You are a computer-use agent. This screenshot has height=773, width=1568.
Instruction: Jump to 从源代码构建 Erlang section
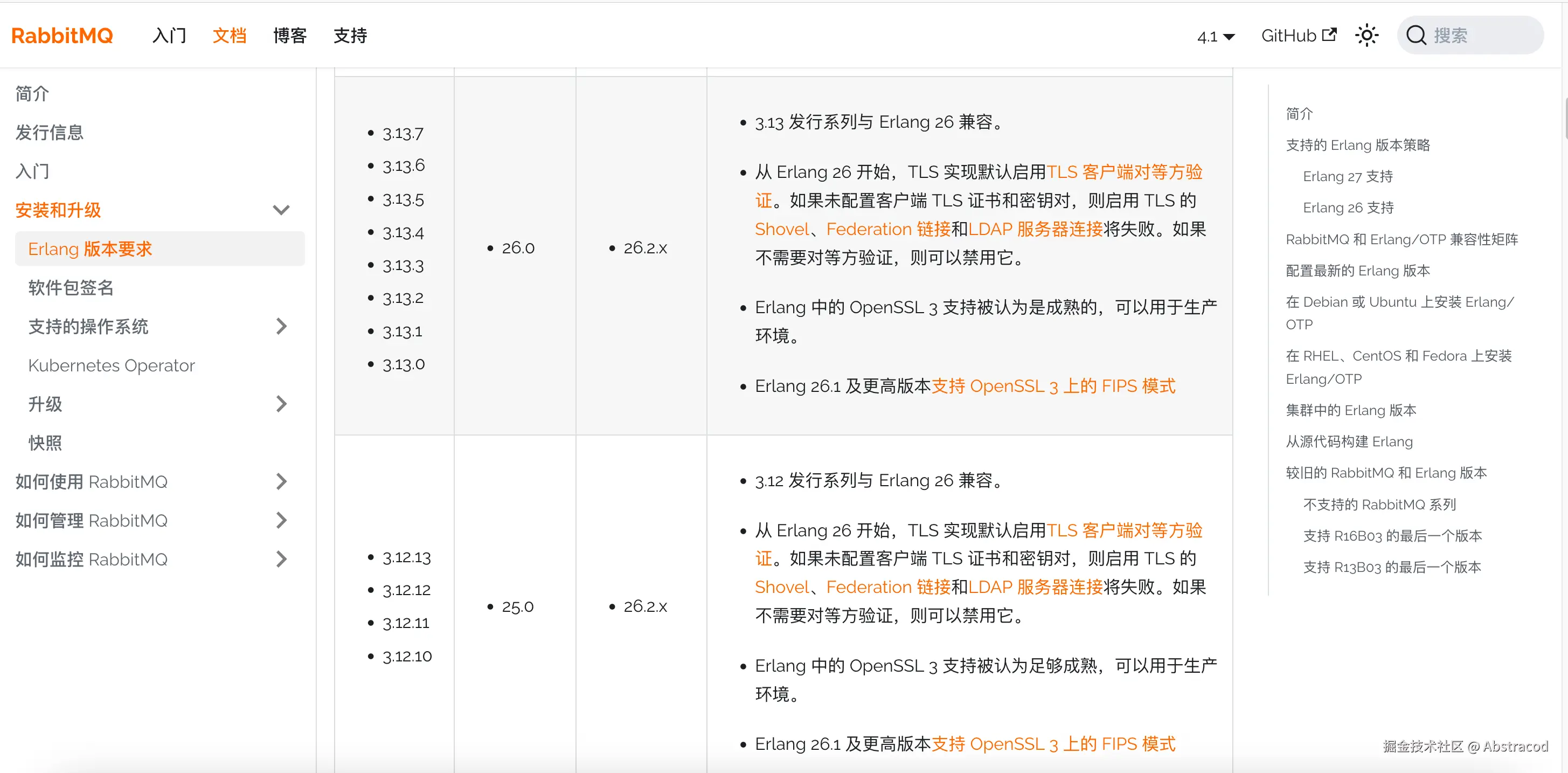(1349, 441)
